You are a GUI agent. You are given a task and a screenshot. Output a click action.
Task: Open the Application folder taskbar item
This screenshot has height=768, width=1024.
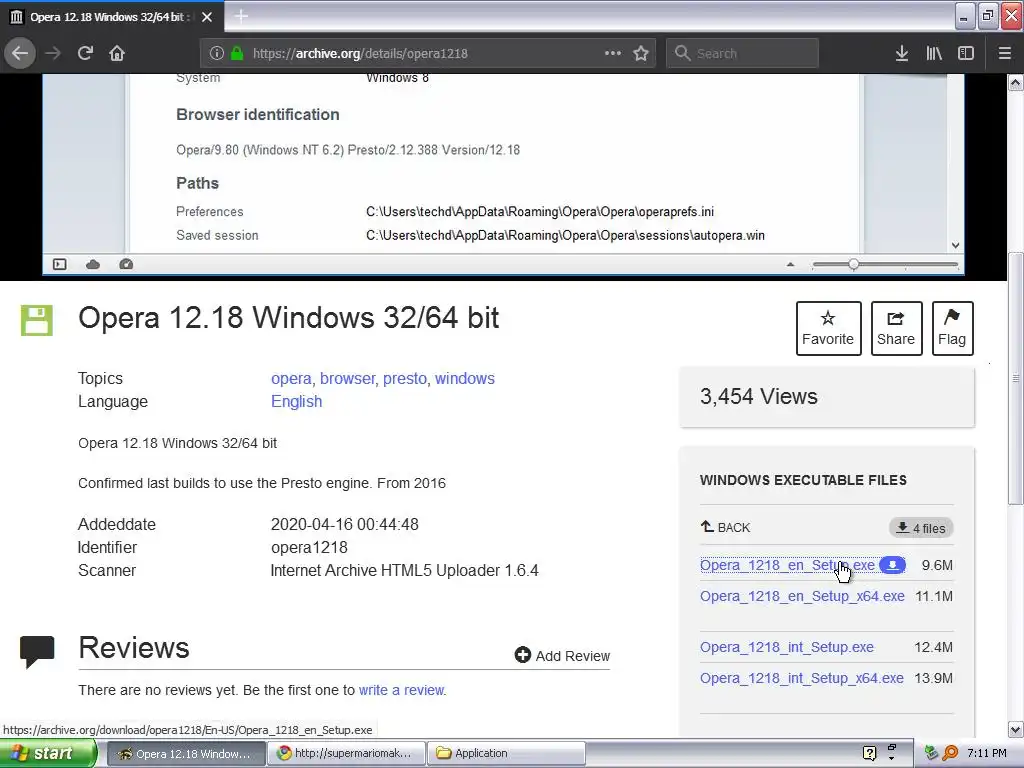point(506,754)
